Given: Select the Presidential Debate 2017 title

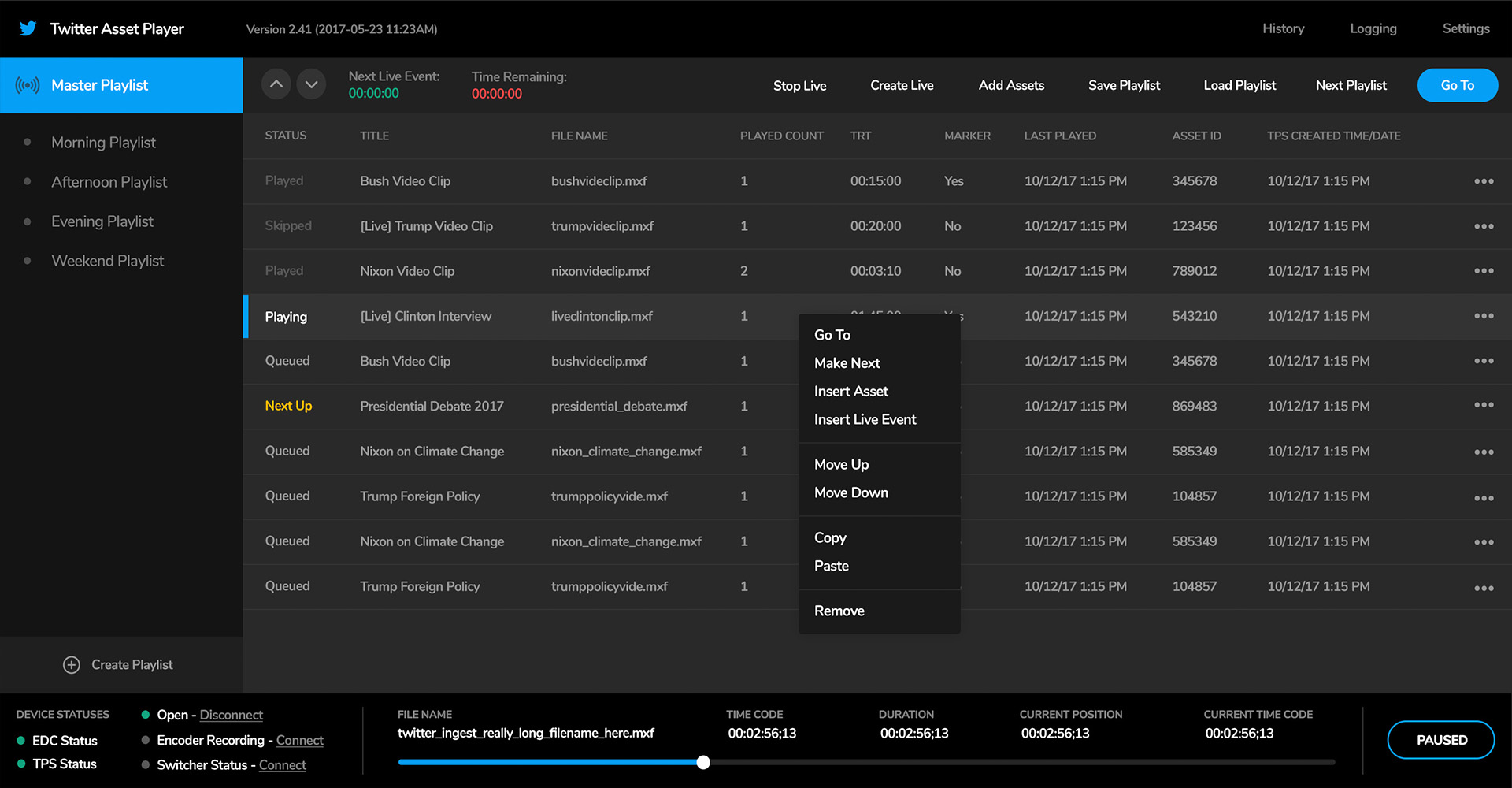Looking at the screenshot, I should [x=432, y=406].
